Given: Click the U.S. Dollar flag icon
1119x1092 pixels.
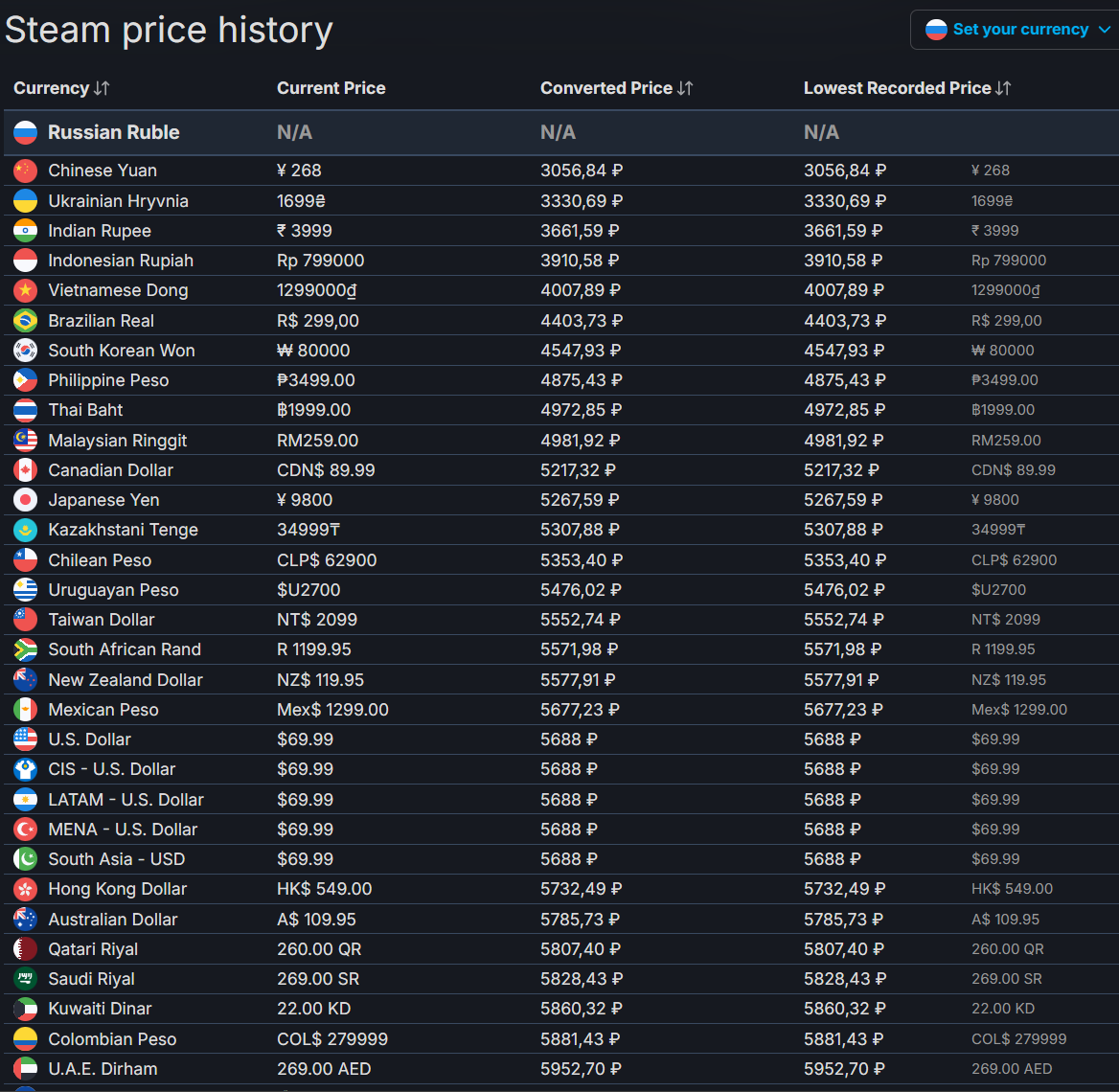Looking at the screenshot, I should [26, 739].
